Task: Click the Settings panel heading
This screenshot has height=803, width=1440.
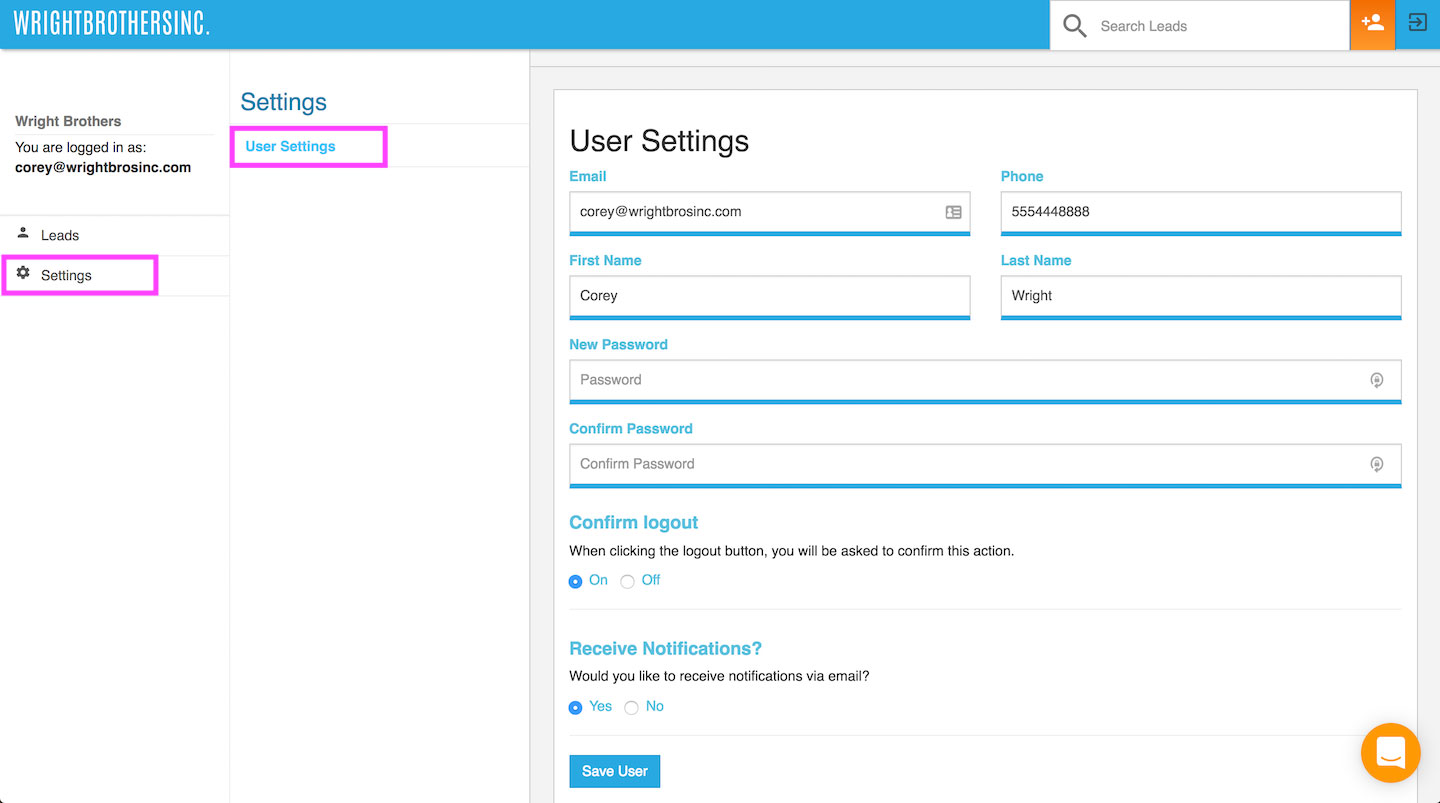Action: [x=284, y=102]
